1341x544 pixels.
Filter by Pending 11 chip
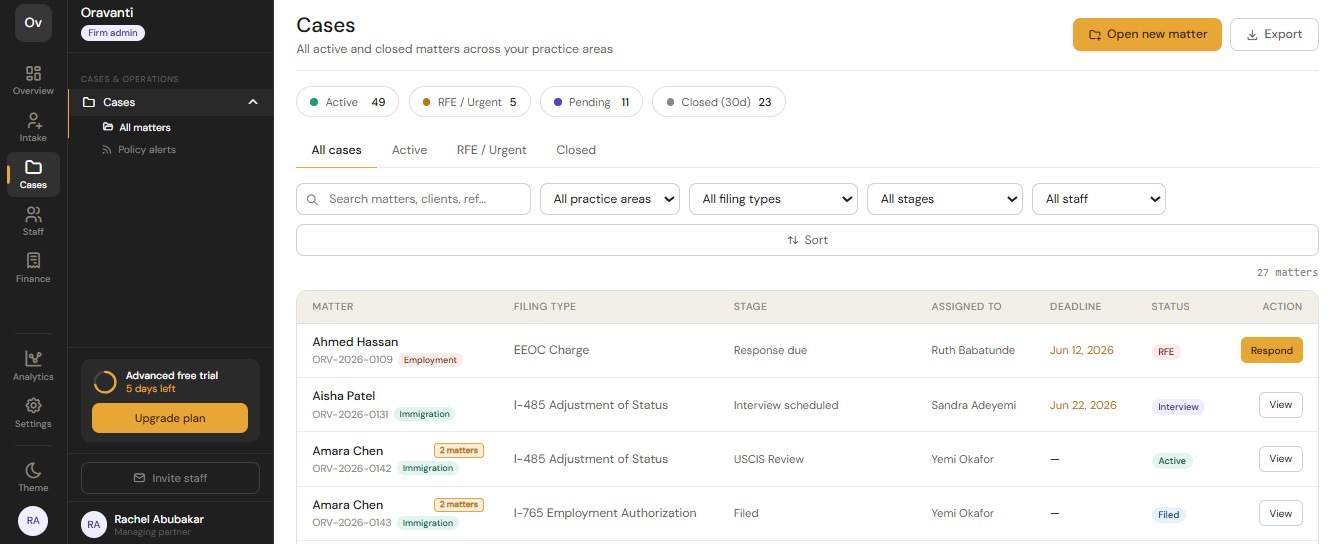click(x=591, y=102)
